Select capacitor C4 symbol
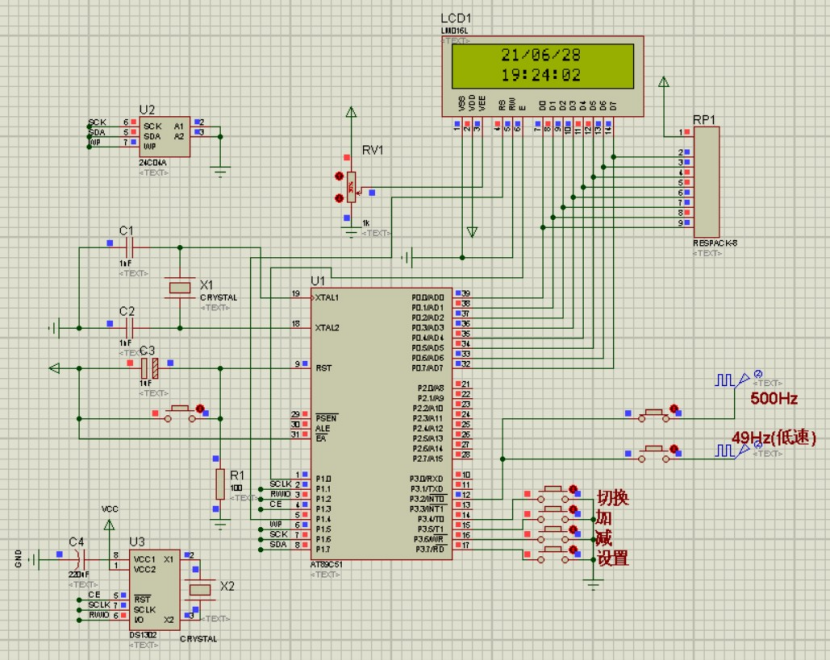830x661 pixels. [x=80, y=559]
